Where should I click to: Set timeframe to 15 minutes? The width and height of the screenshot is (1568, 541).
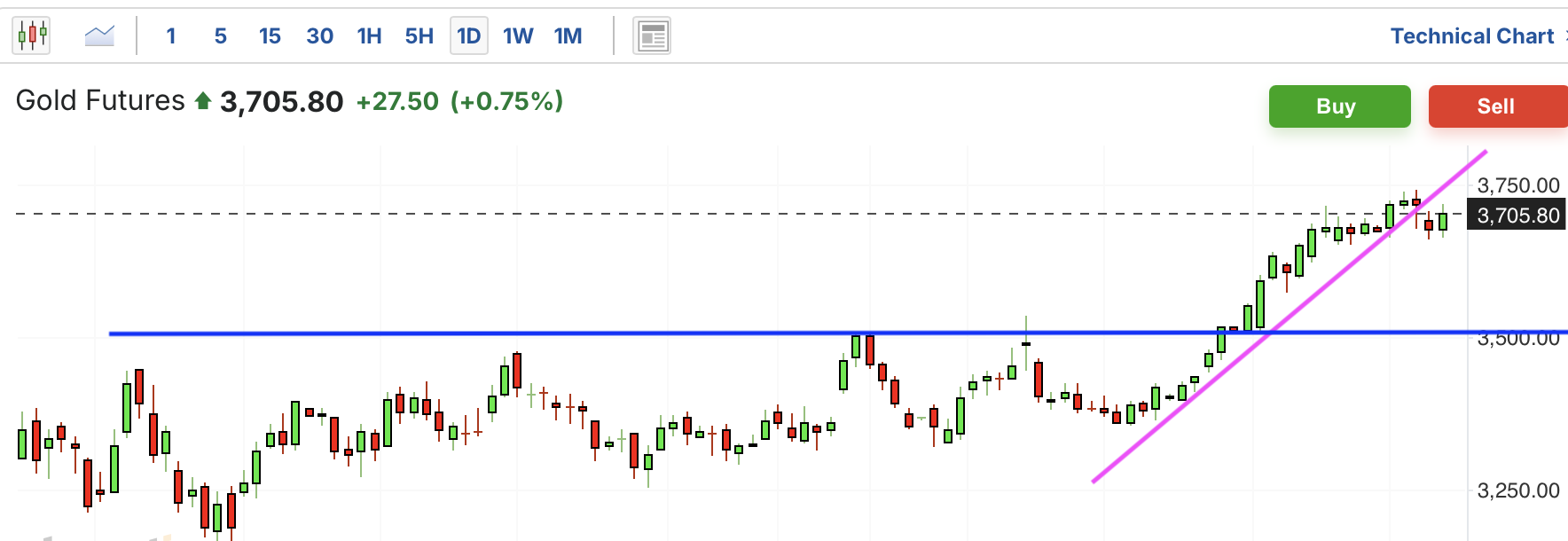(x=270, y=36)
